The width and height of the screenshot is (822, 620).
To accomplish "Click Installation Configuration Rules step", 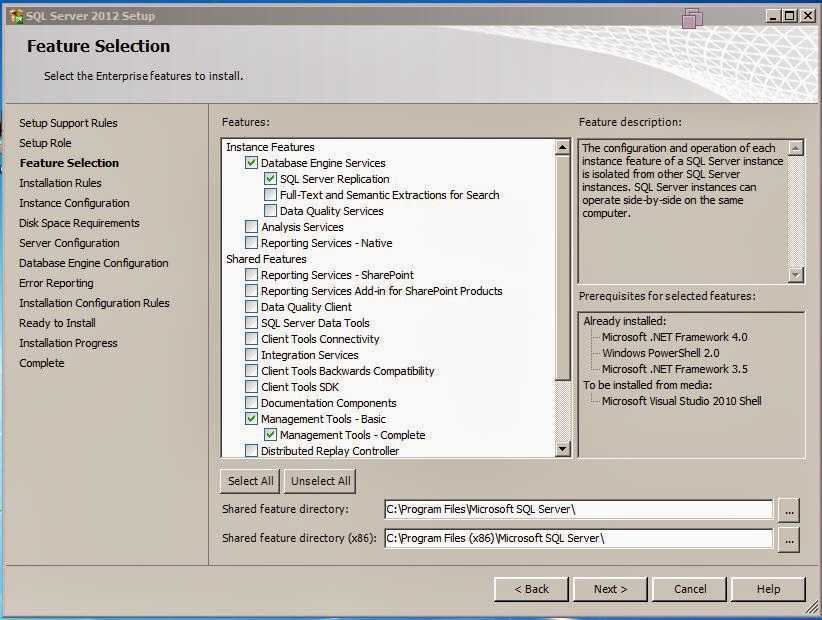I will click(x=94, y=303).
